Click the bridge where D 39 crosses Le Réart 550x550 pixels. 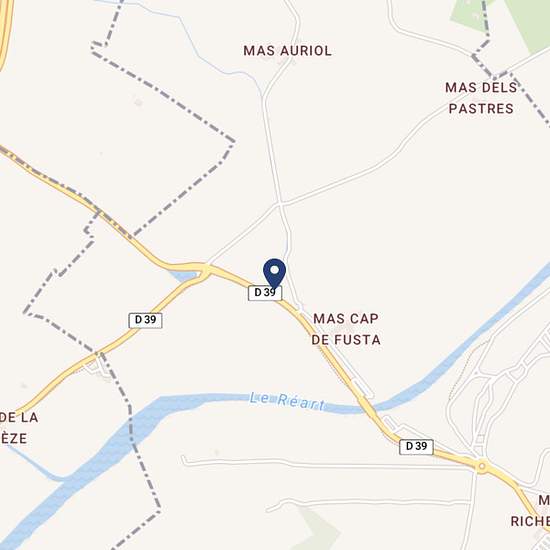point(366,404)
